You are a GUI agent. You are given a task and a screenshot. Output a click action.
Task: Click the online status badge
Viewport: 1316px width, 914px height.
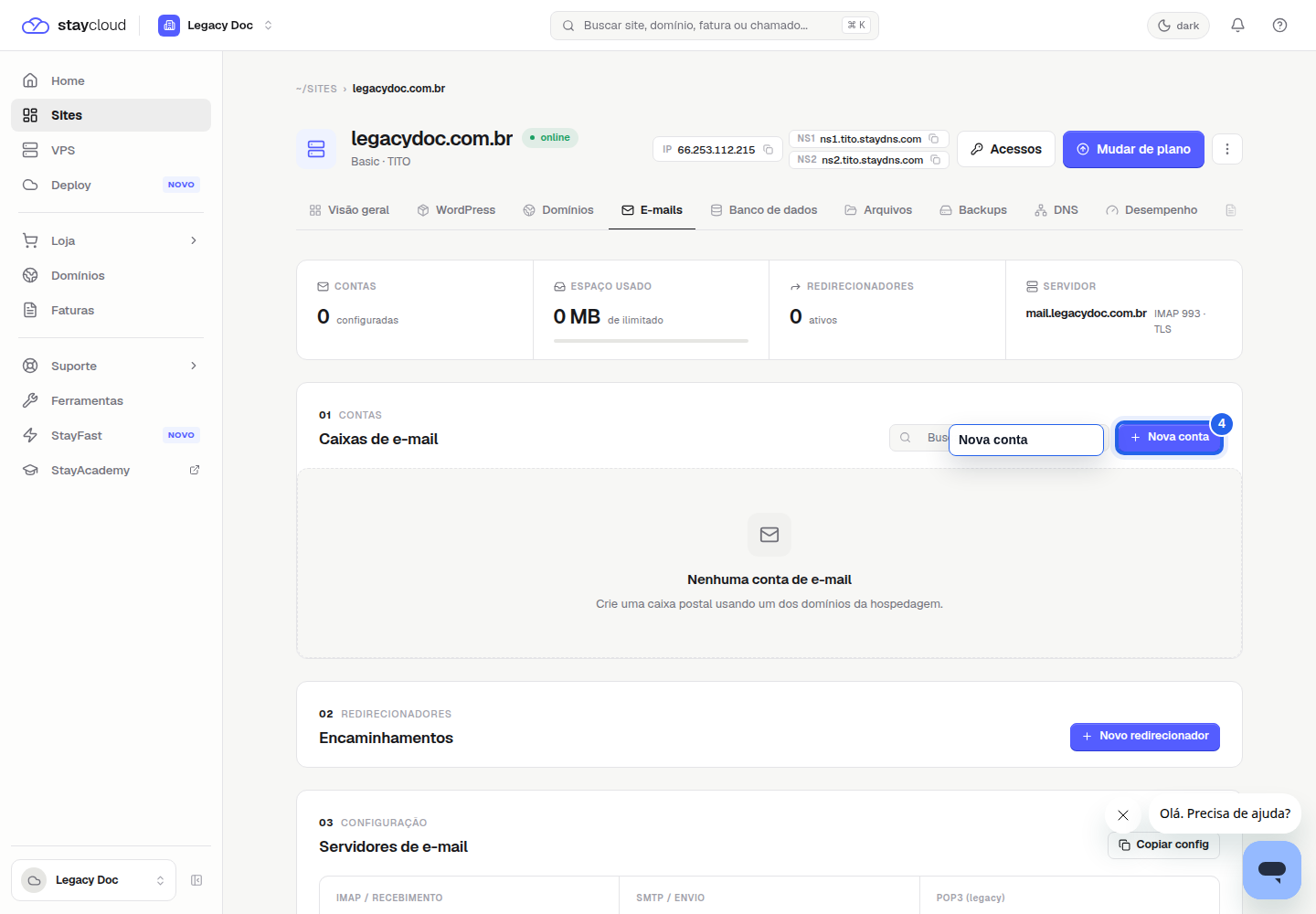click(550, 138)
